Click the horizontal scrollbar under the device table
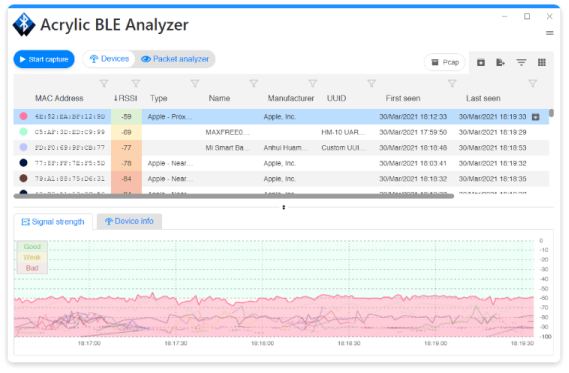This screenshot has width=569, height=373. click(x=234, y=196)
